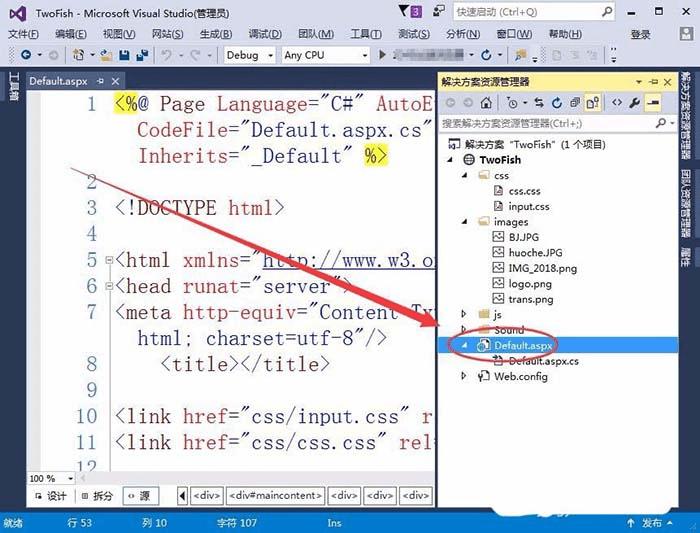Click the browser Refresh toolbar icon
Screen dimensions: 700x533
[486, 55]
